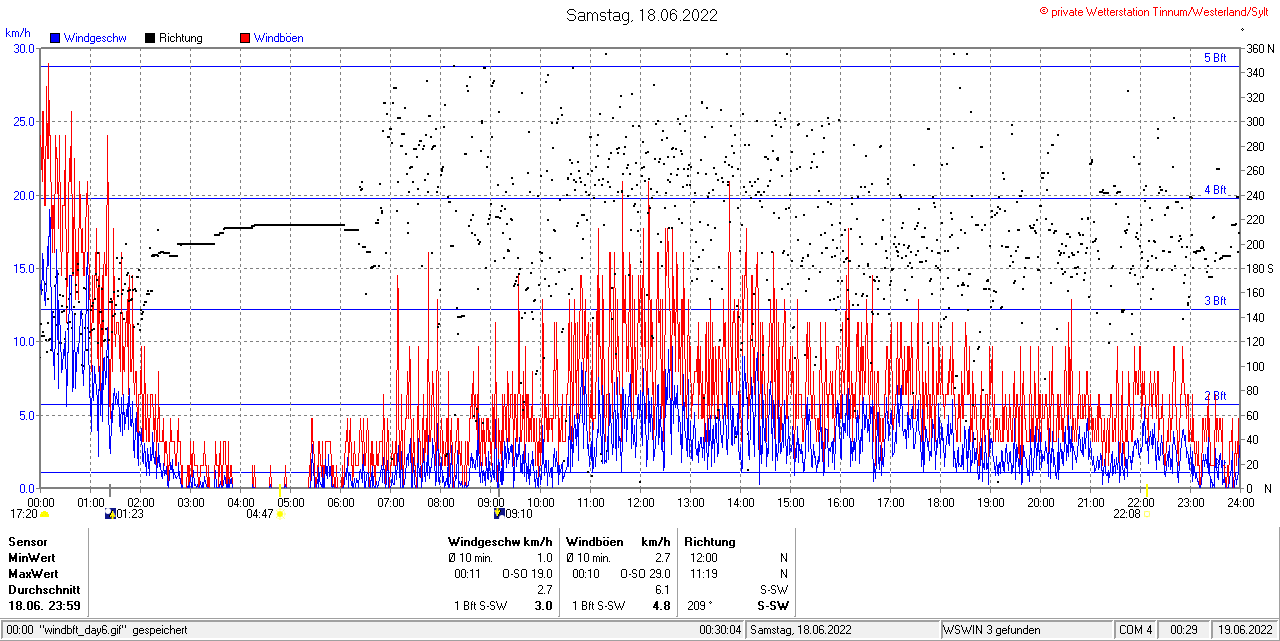Click the 25.0 value on left axis
The image size is (1280, 641).
(24, 121)
